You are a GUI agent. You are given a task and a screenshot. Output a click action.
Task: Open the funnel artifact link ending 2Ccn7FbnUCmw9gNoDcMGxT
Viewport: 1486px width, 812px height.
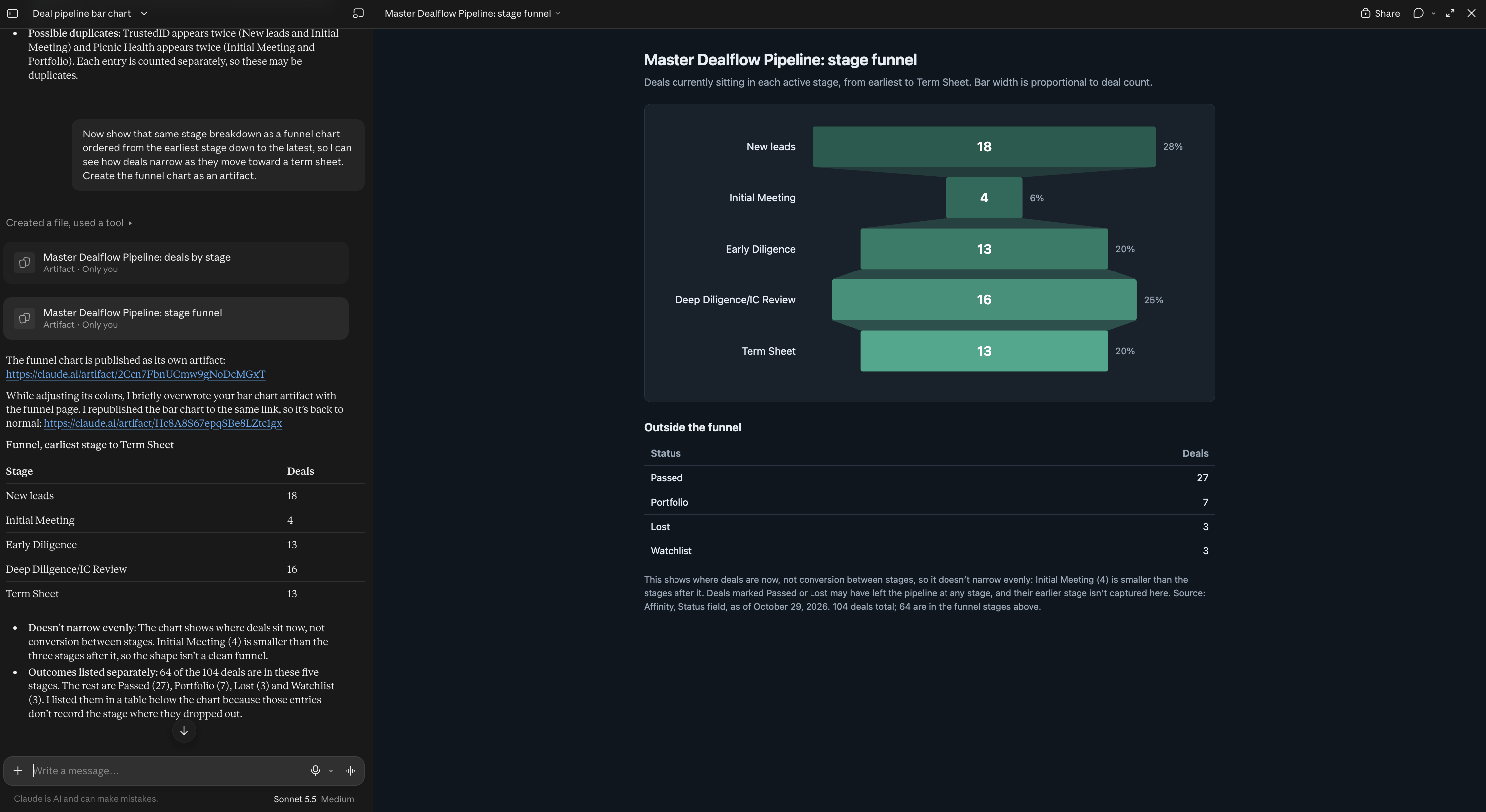pos(135,374)
